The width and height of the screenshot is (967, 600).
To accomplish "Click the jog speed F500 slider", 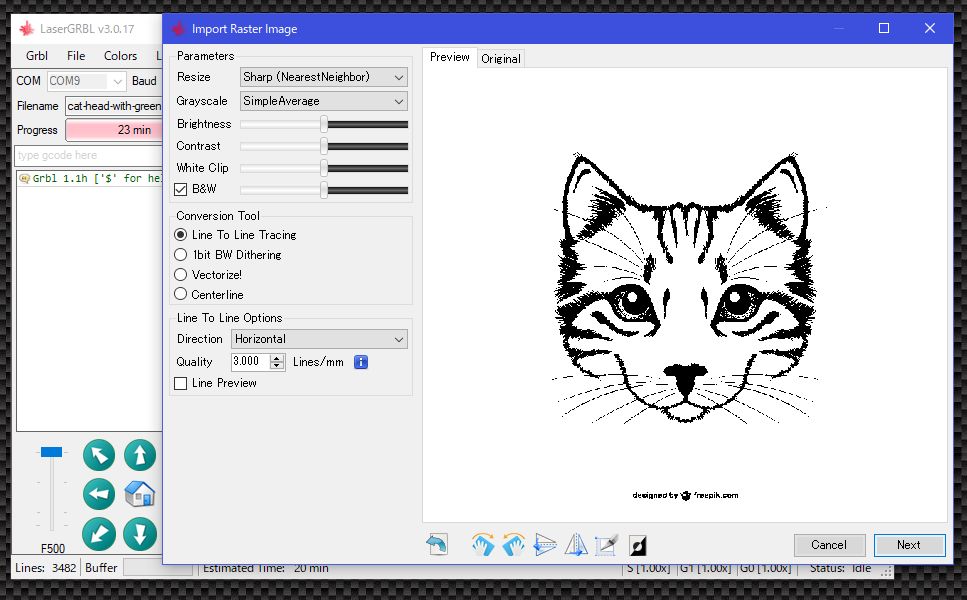I will click(51, 452).
